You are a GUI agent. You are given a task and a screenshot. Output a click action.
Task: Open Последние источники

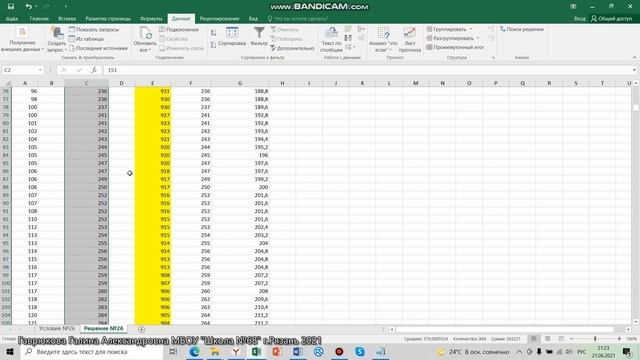click(98, 48)
